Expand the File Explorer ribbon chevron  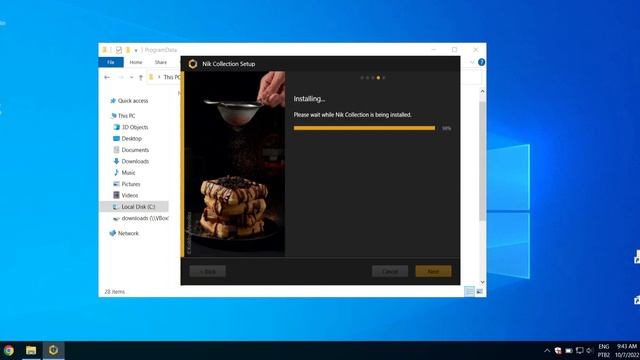(x=472, y=62)
